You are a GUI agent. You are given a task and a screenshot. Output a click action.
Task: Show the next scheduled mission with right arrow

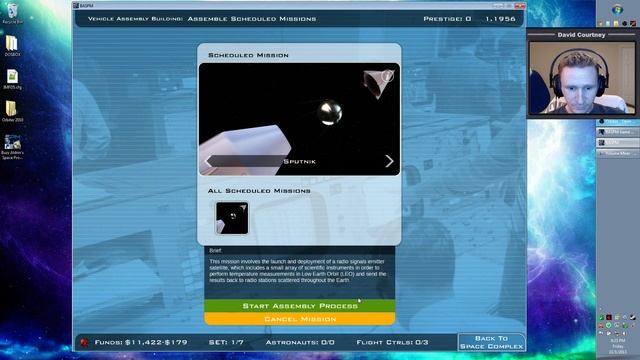389,161
